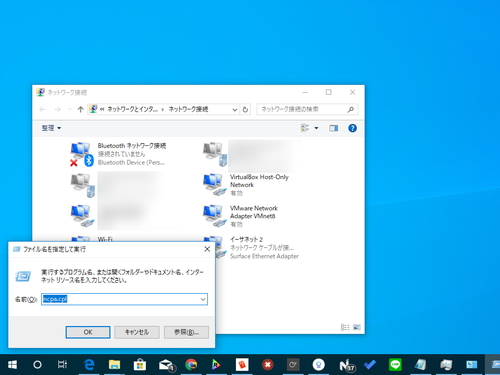Refresh the Network Connections address bar
This screenshot has width=500, height=375.
pyautogui.click(x=245, y=109)
